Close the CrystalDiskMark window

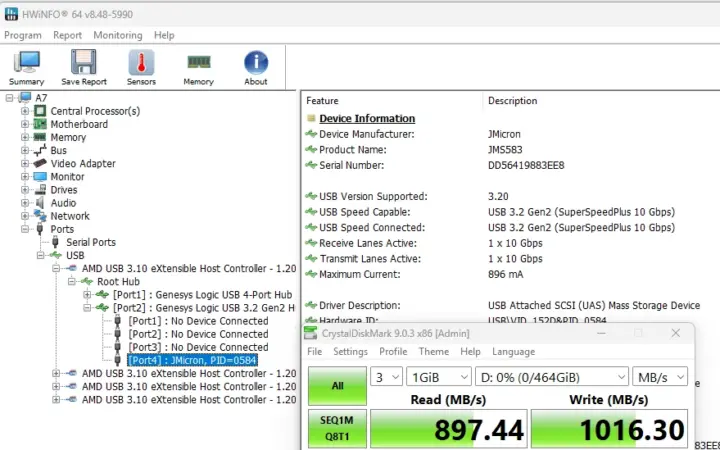pos(675,333)
